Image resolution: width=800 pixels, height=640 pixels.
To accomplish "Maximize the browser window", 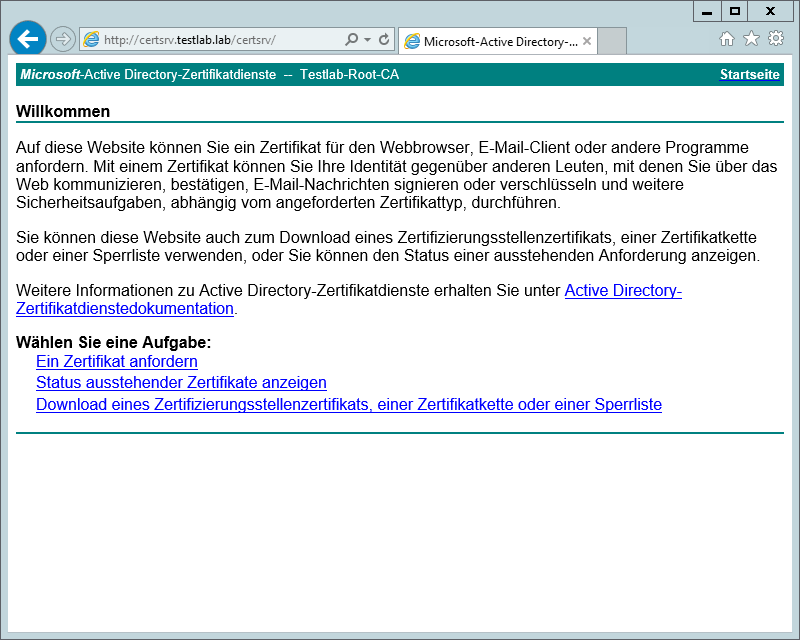I will point(735,11).
